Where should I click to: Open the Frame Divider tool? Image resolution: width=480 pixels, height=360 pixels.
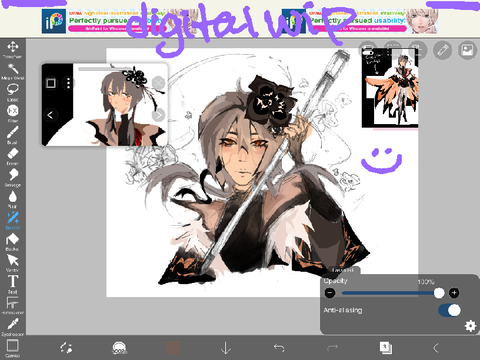click(x=13, y=305)
